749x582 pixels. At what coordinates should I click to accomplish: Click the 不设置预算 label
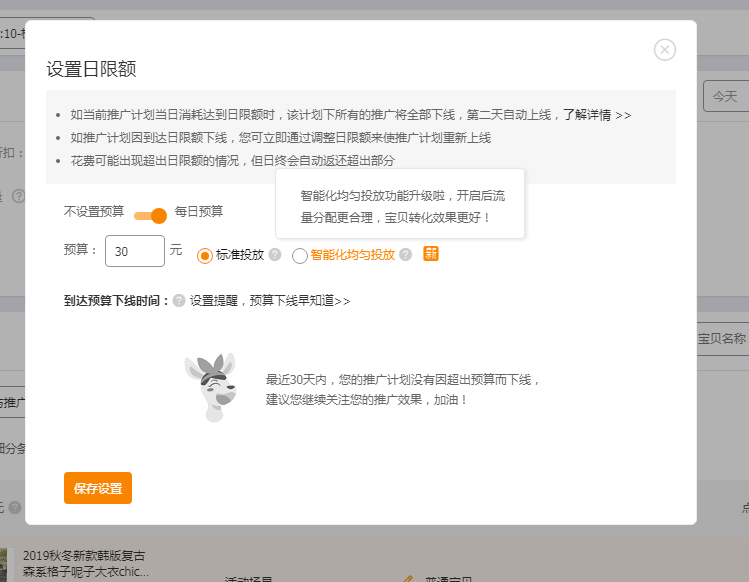(94, 212)
